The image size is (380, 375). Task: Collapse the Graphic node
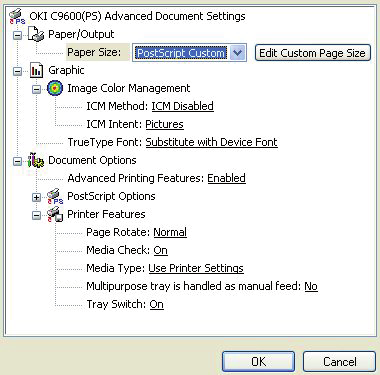(17, 71)
